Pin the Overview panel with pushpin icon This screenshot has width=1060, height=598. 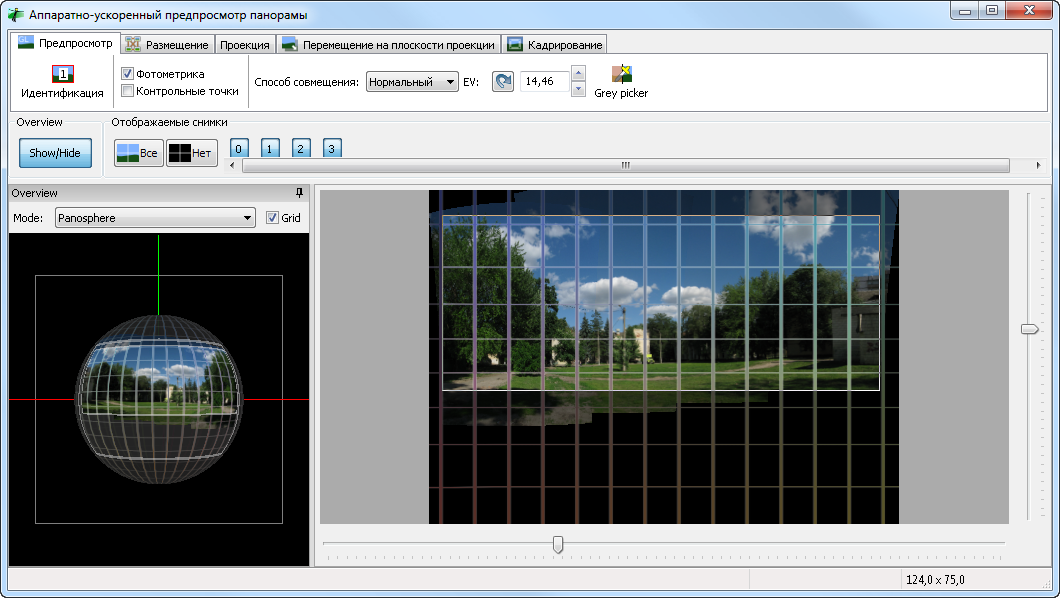coord(298,193)
